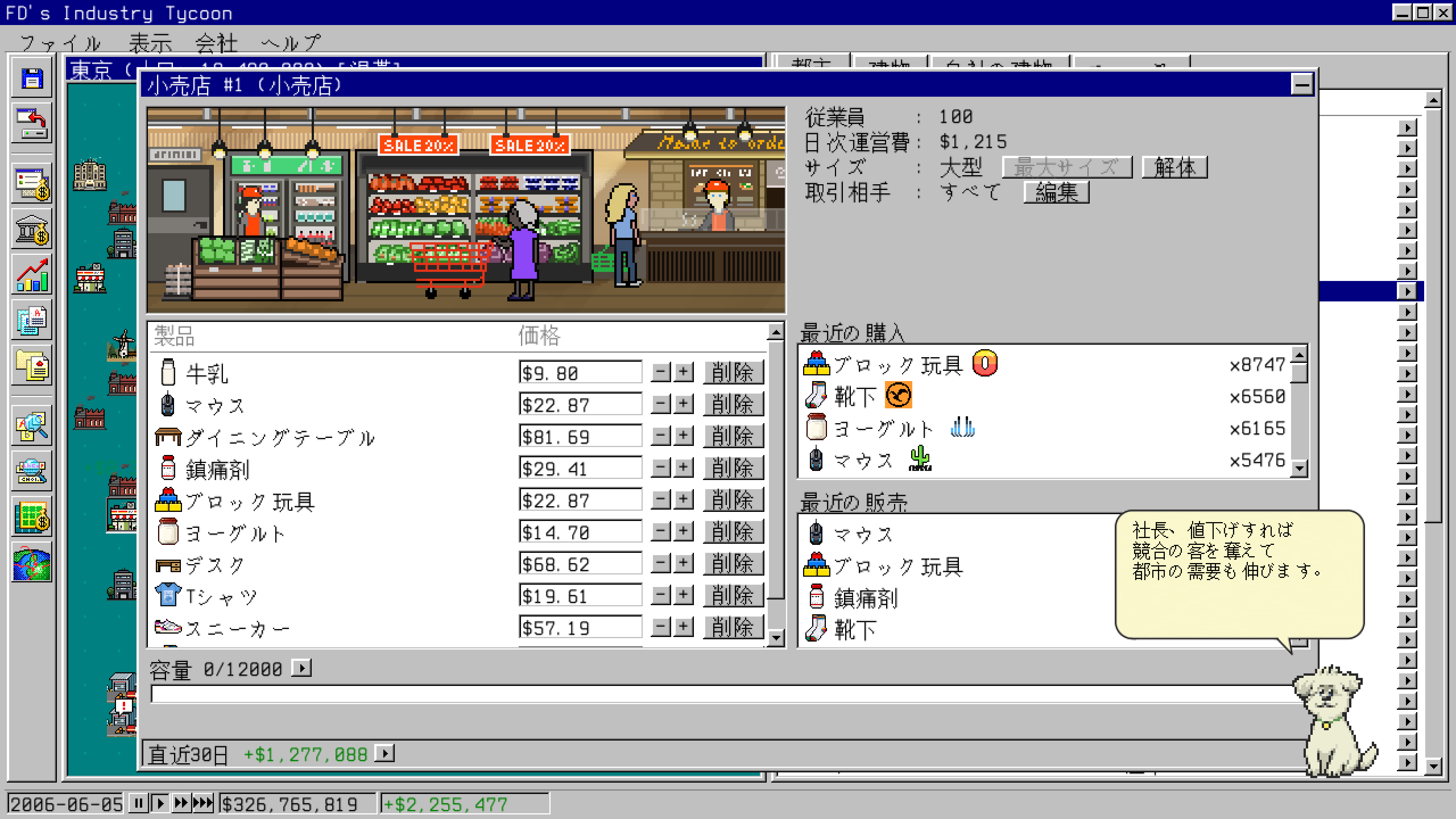Expand the 容量 capacity arrow
1456x819 pixels.
tap(301, 668)
